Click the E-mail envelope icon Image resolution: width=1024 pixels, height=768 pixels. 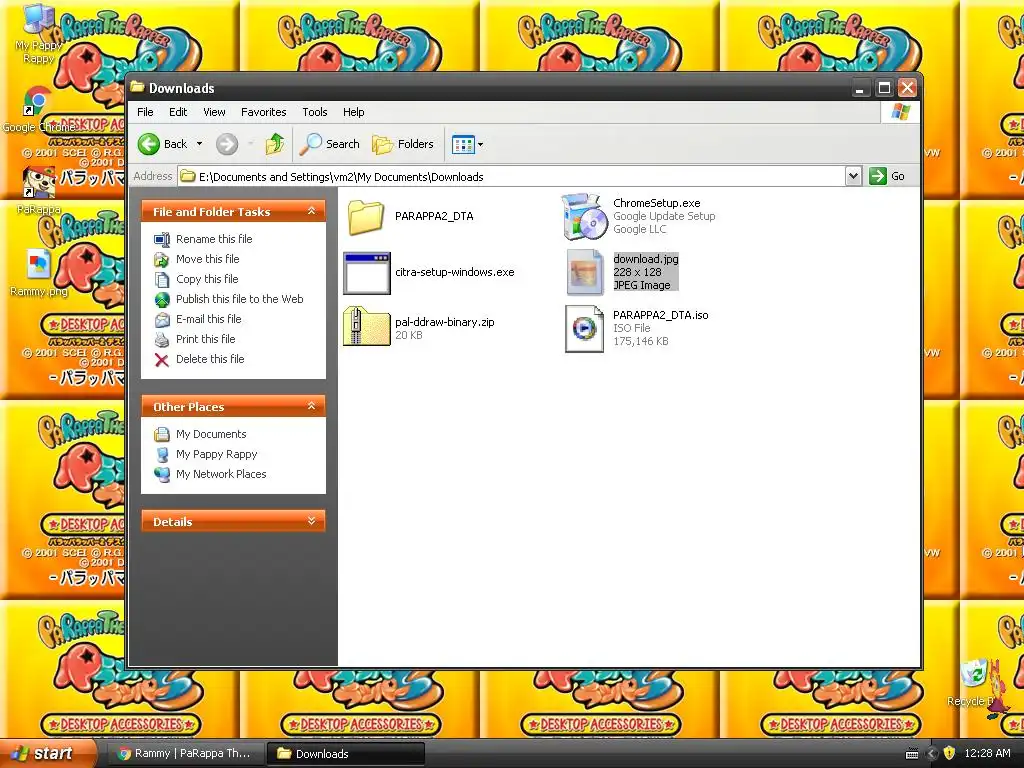[x=162, y=320]
